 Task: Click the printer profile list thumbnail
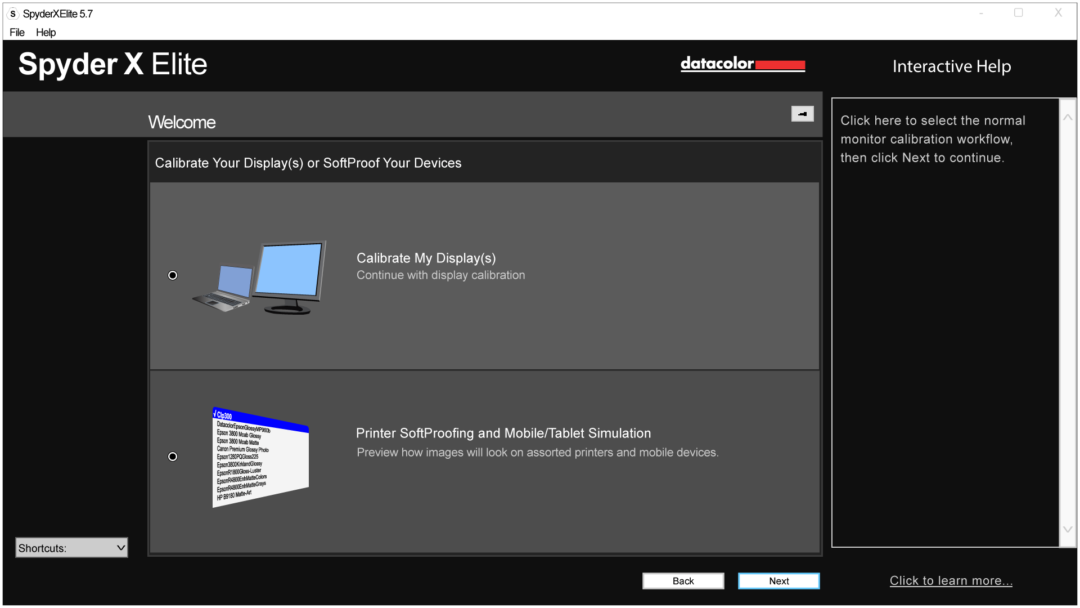260,457
